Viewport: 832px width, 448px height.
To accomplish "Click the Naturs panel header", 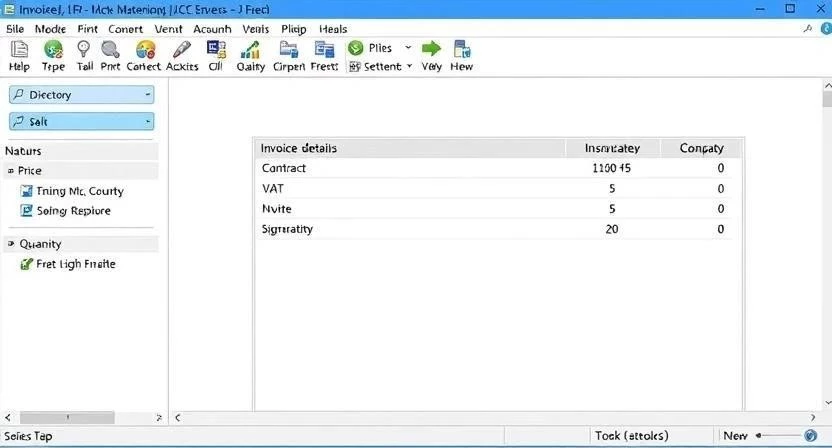I will pyautogui.click(x=82, y=151).
